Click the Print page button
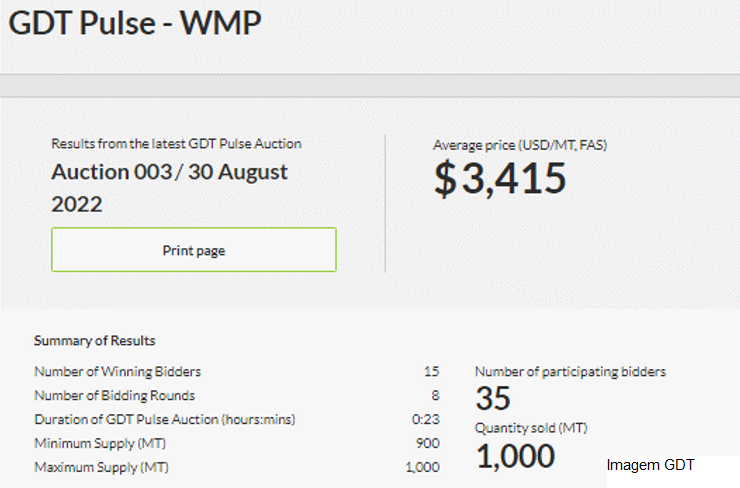The width and height of the screenshot is (740, 488). (x=194, y=250)
